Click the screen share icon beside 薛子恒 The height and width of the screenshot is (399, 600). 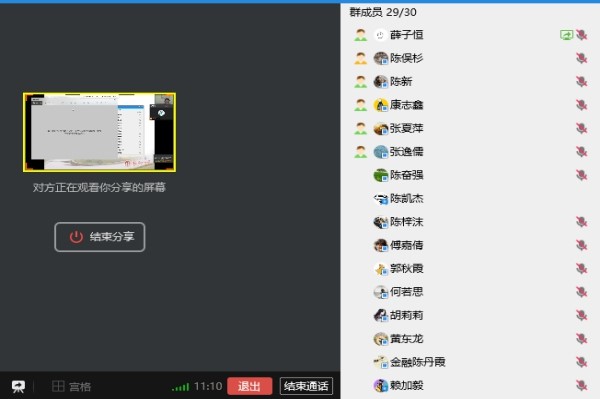tap(566, 35)
